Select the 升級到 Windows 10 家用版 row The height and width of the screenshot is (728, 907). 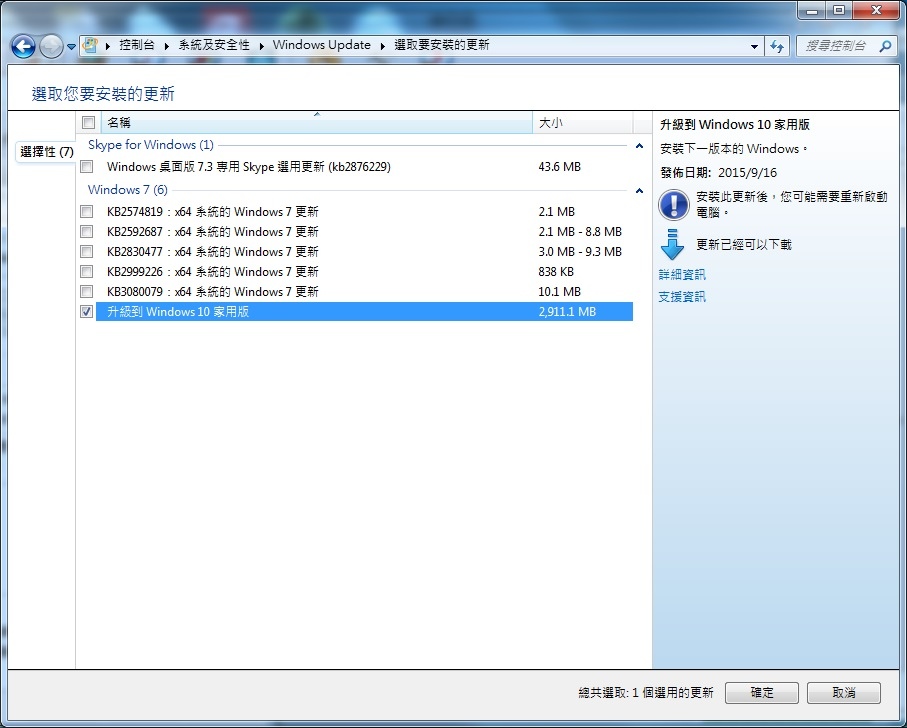click(x=364, y=312)
